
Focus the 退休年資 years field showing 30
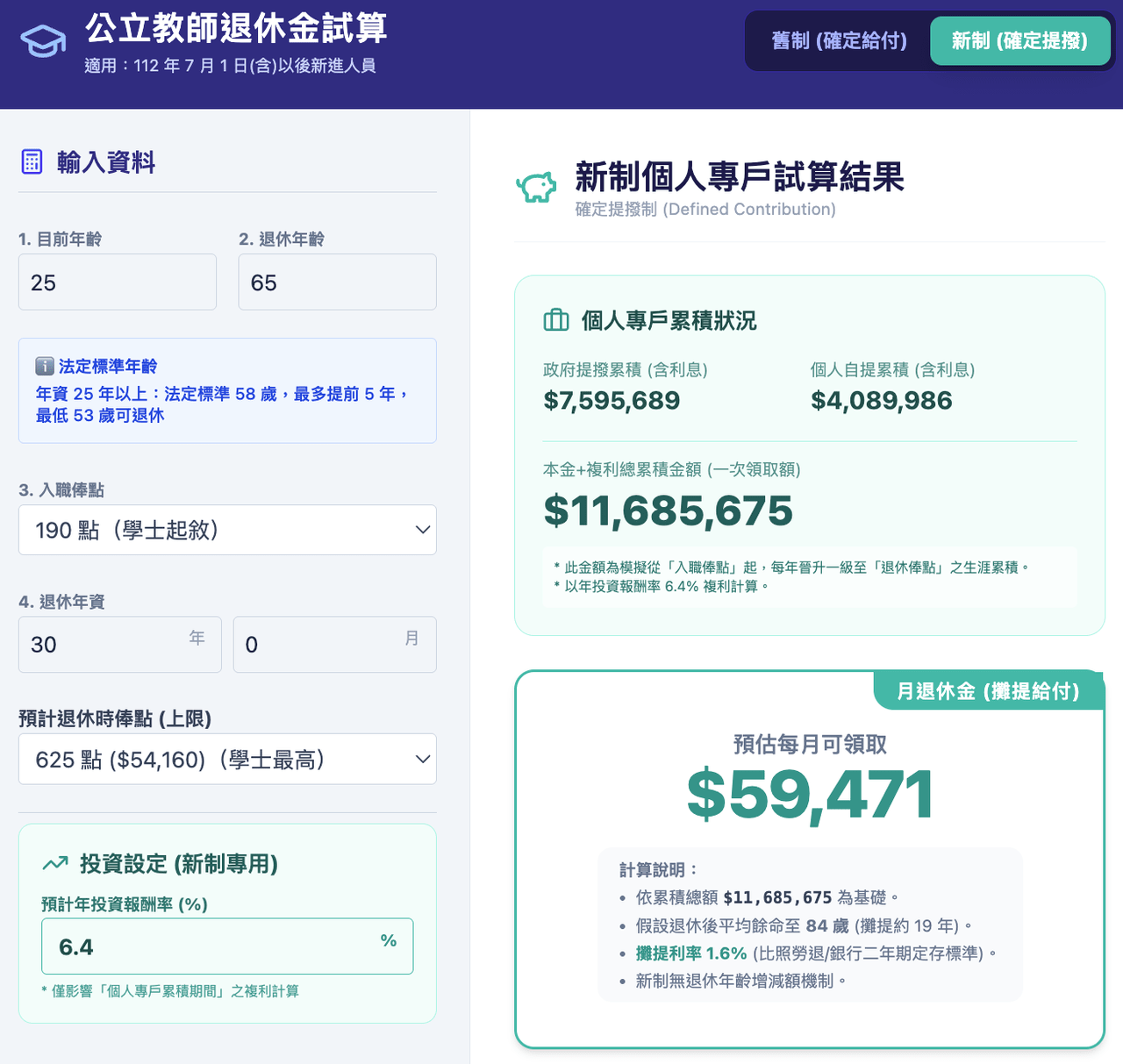120,644
